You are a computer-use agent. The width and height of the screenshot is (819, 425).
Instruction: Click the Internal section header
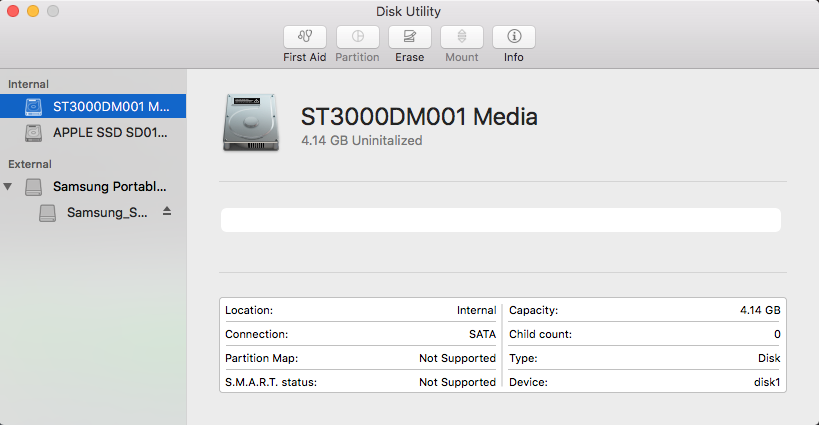[x=28, y=84]
